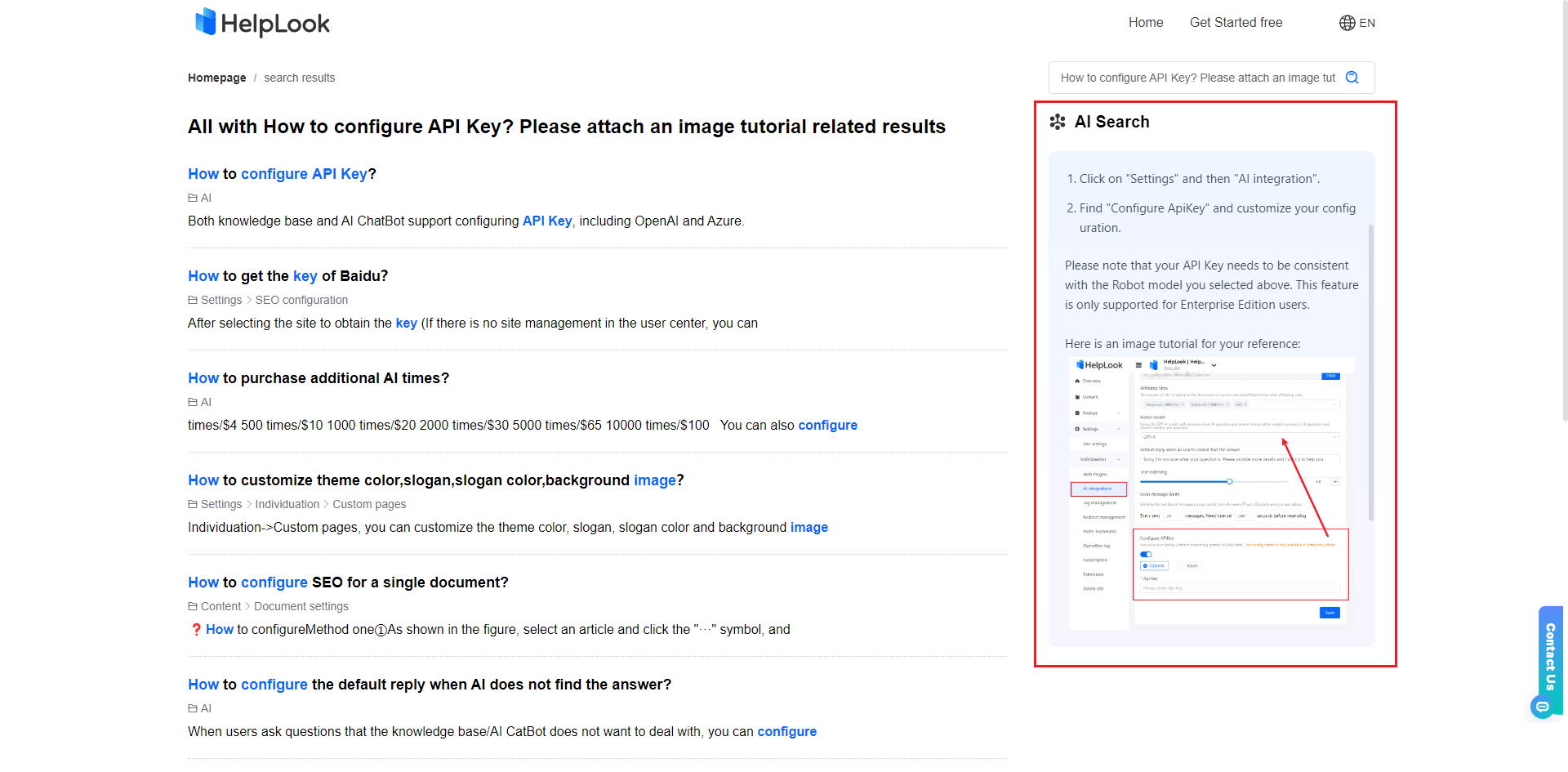Click the red question mark icon in SEO result
The image size is (1568, 772).
pos(195,629)
